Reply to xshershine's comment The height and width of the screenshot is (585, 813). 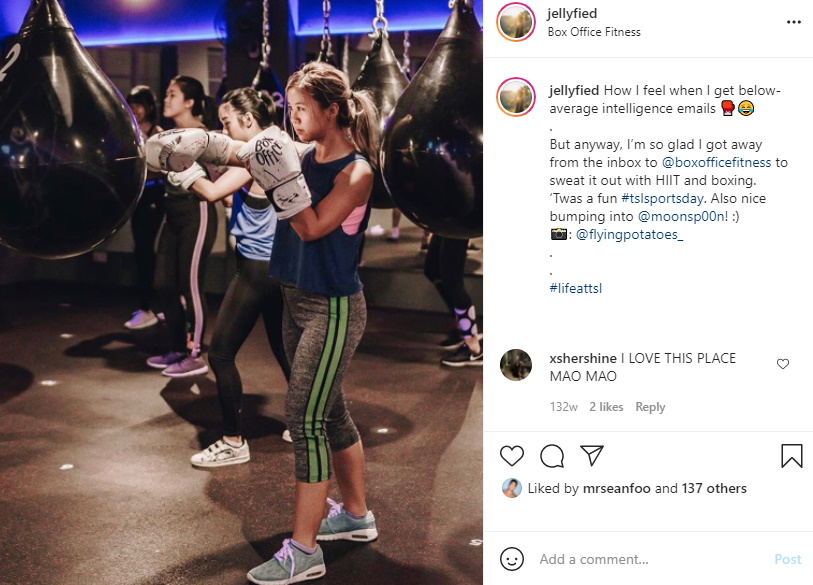click(650, 407)
